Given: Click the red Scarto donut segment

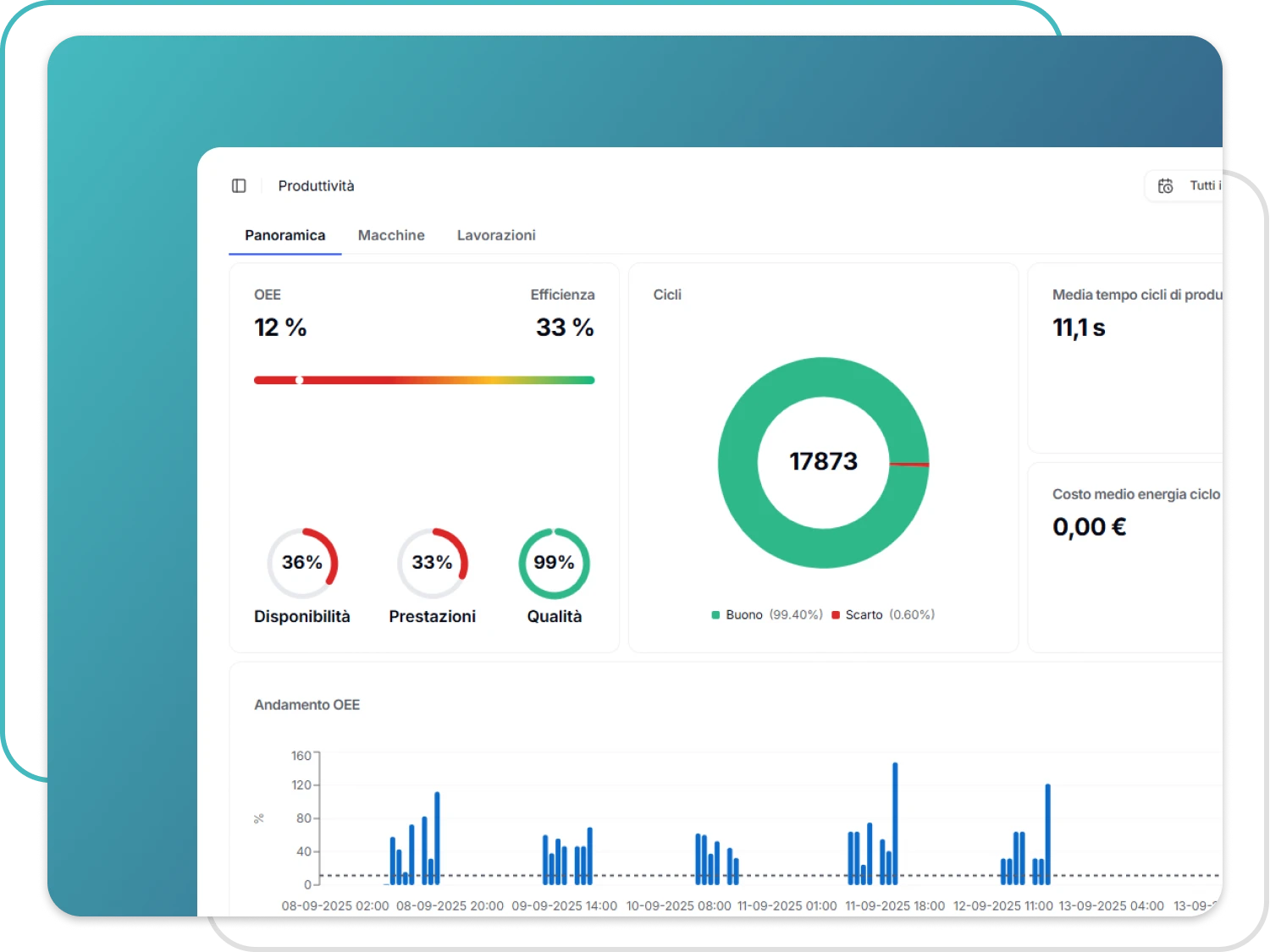Looking at the screenshot, I should pyautogui.click(x=909, y=464).
